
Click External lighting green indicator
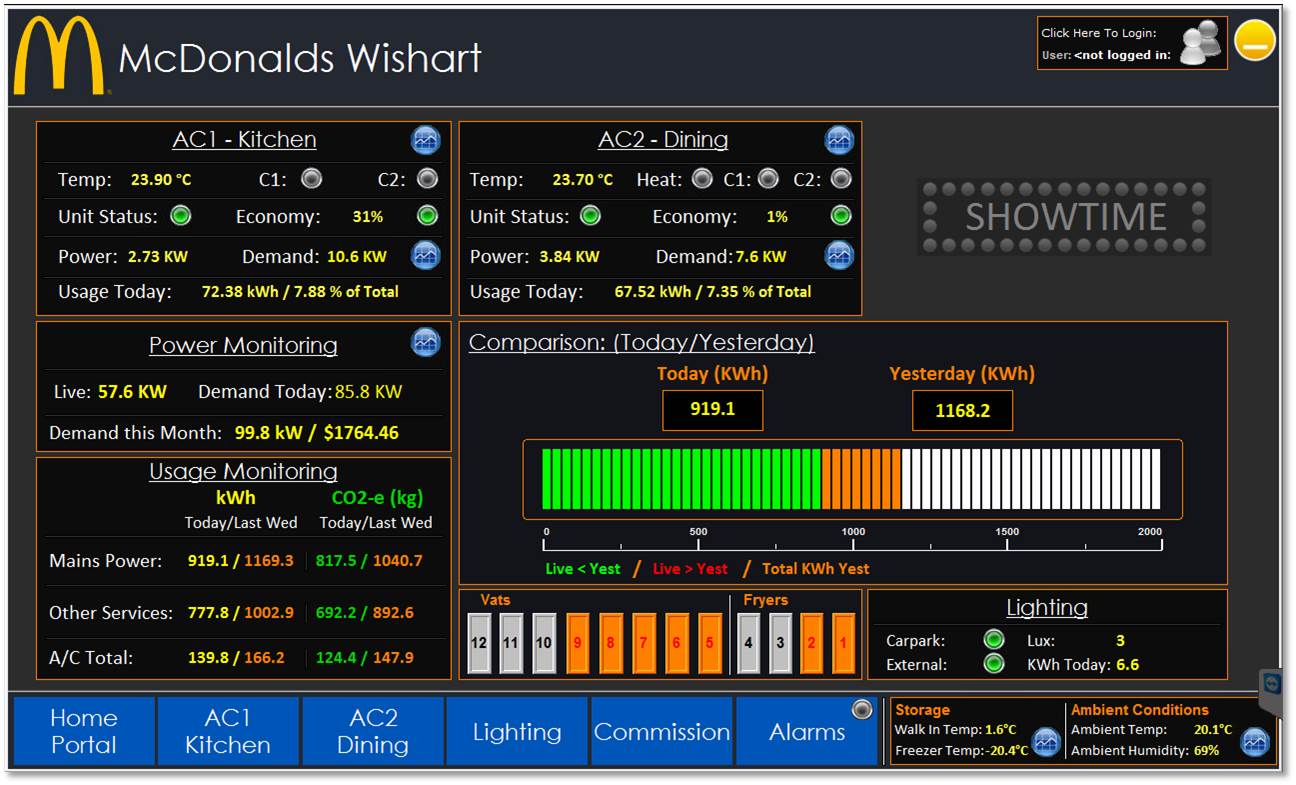[x=993, y=664]
